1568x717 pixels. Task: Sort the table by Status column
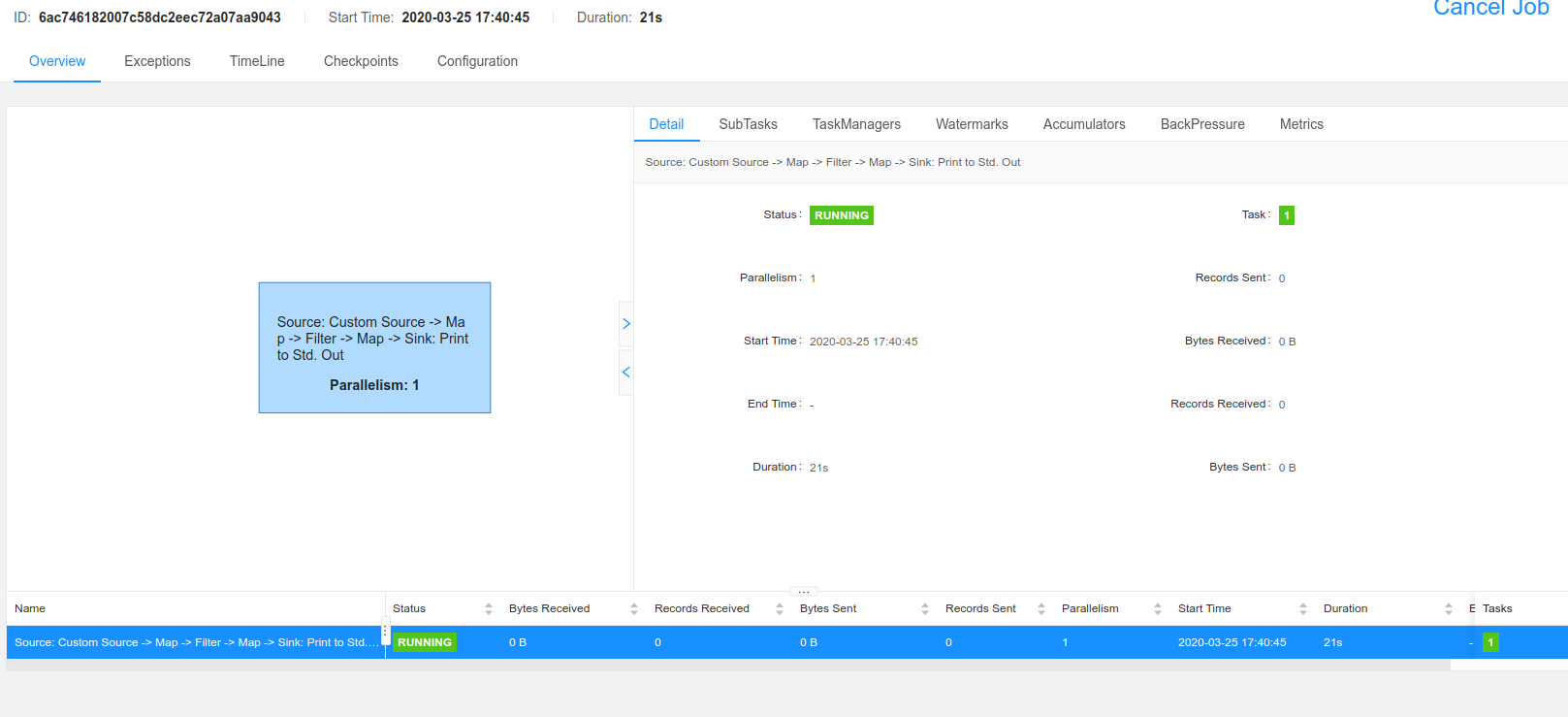(489, 609)
